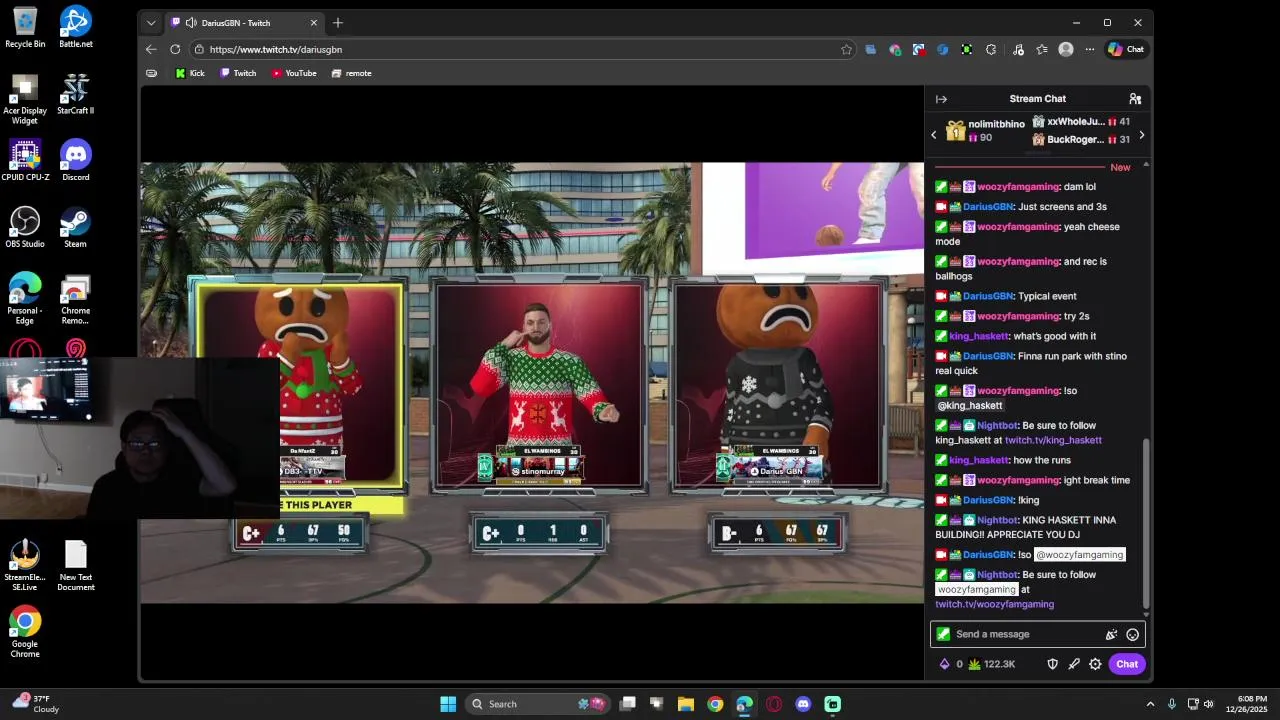Open the media control music-note icon
The width and height of the screenshot is (1280, 720).
coord(1018,49)
